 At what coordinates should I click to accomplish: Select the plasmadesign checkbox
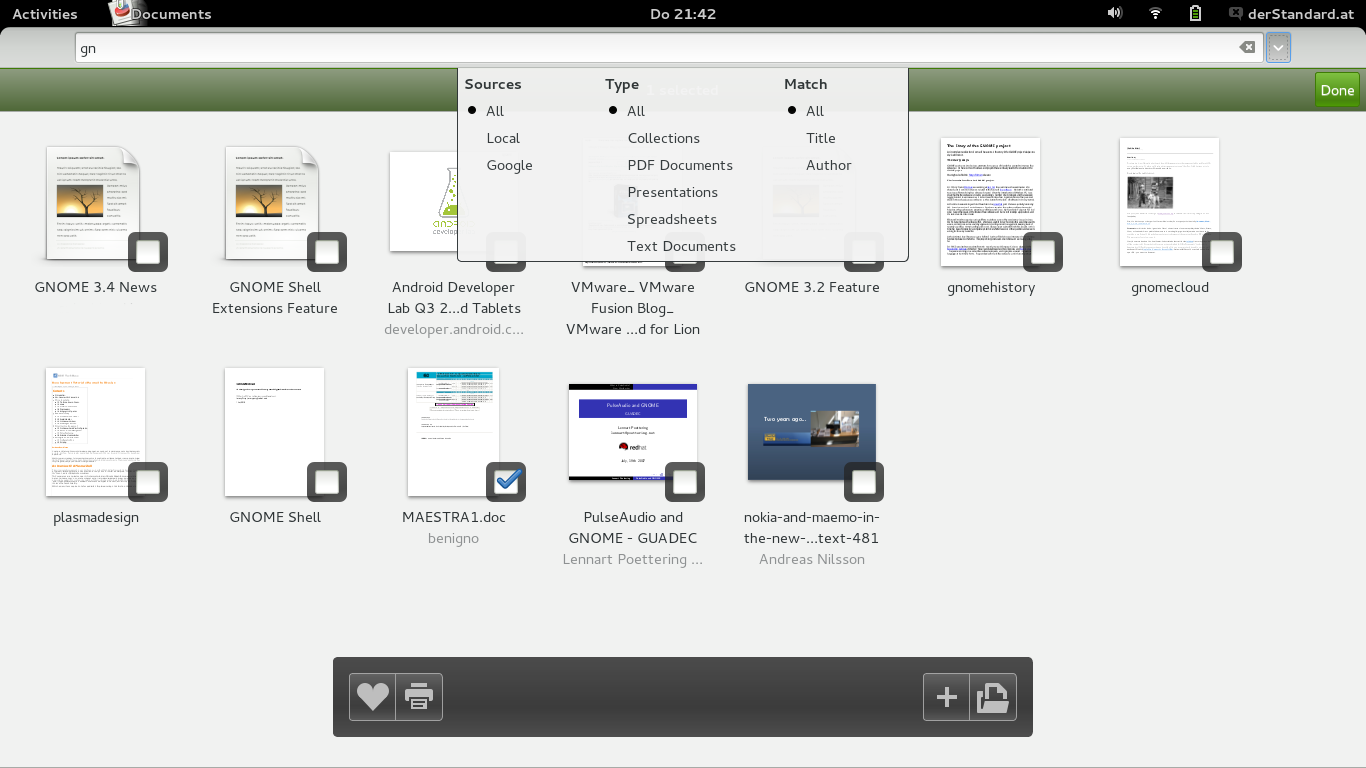(148, 482)
